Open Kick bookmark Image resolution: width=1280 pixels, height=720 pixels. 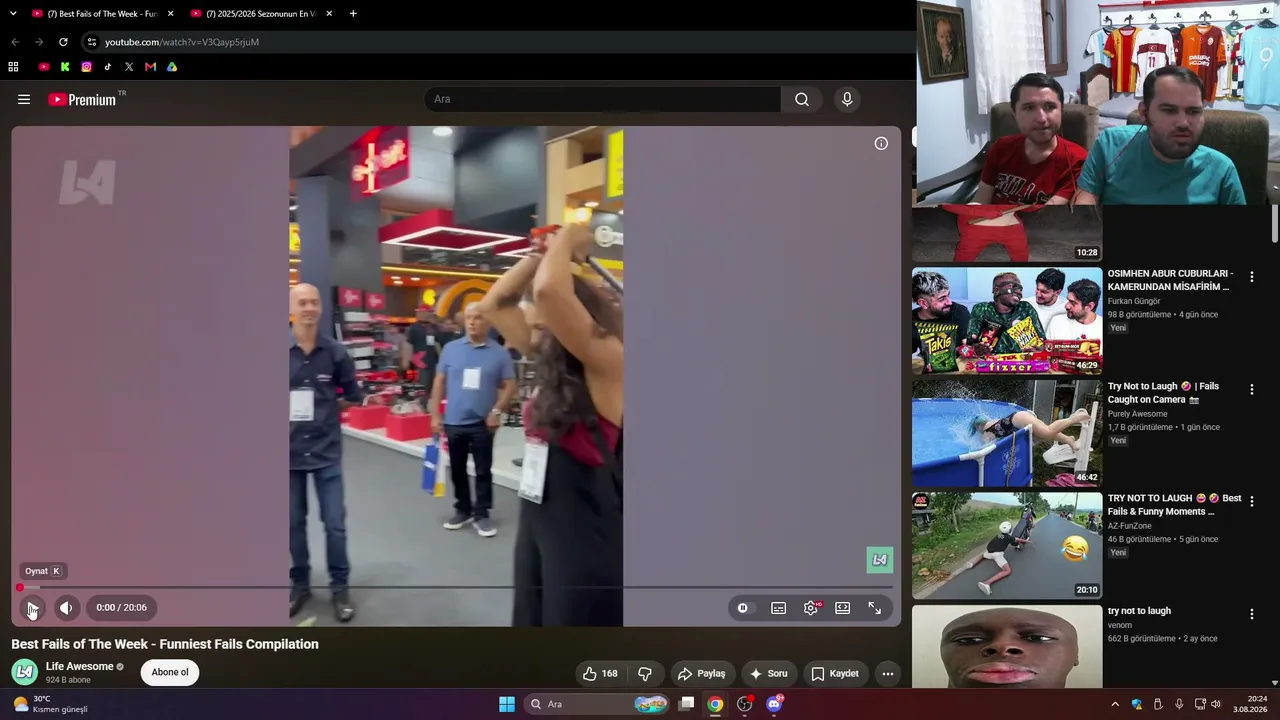click(65, 67)
